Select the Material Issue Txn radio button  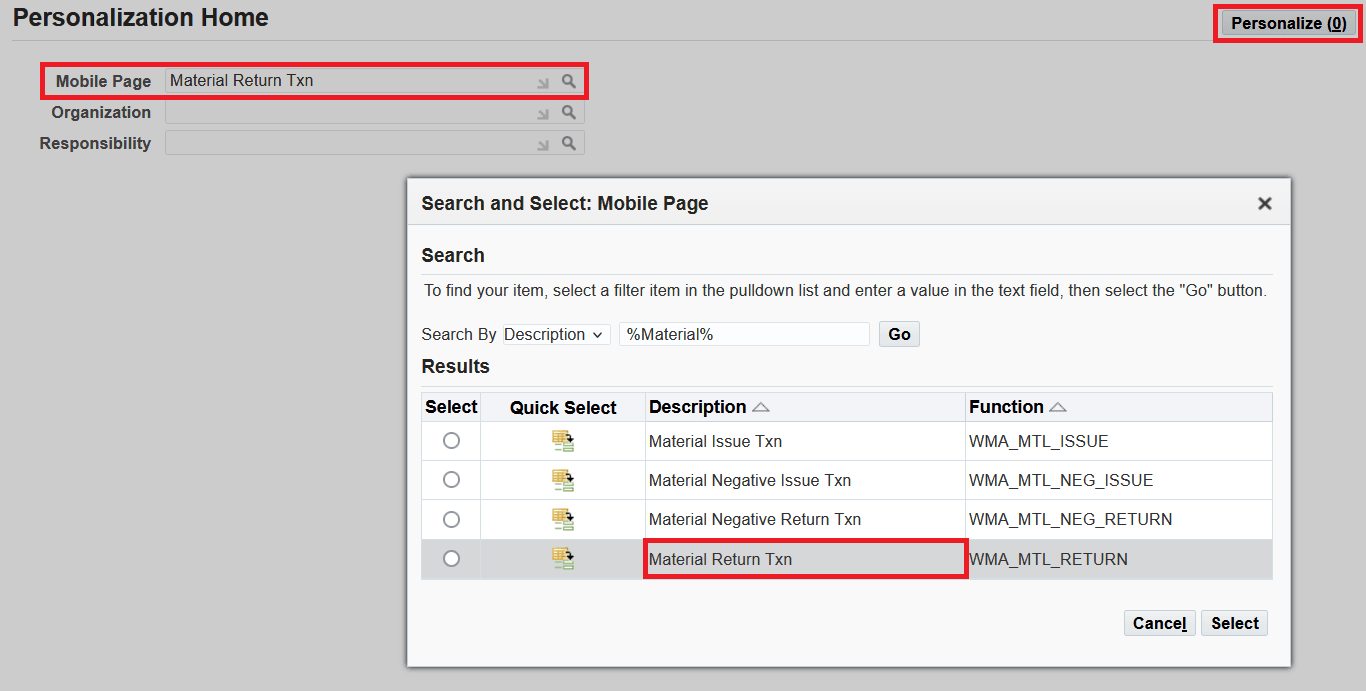coord(450,440)
